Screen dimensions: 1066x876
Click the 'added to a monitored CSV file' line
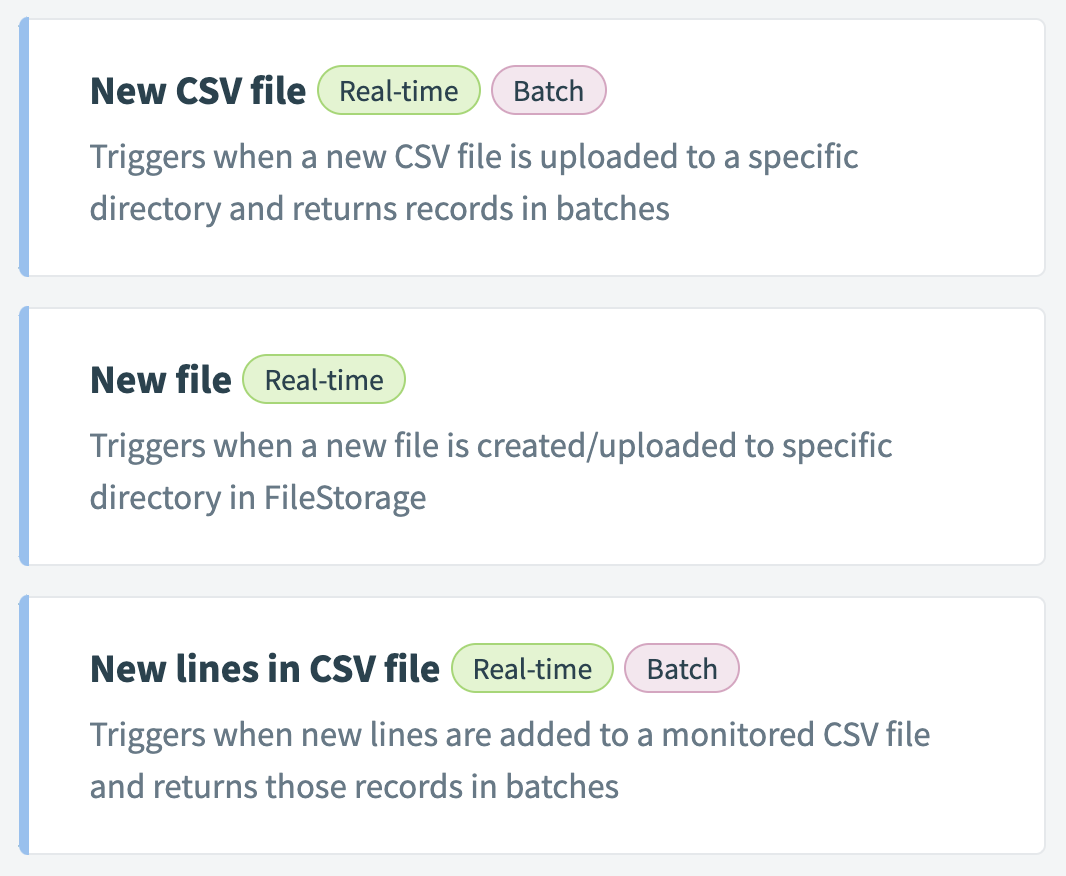click(510, 735)
